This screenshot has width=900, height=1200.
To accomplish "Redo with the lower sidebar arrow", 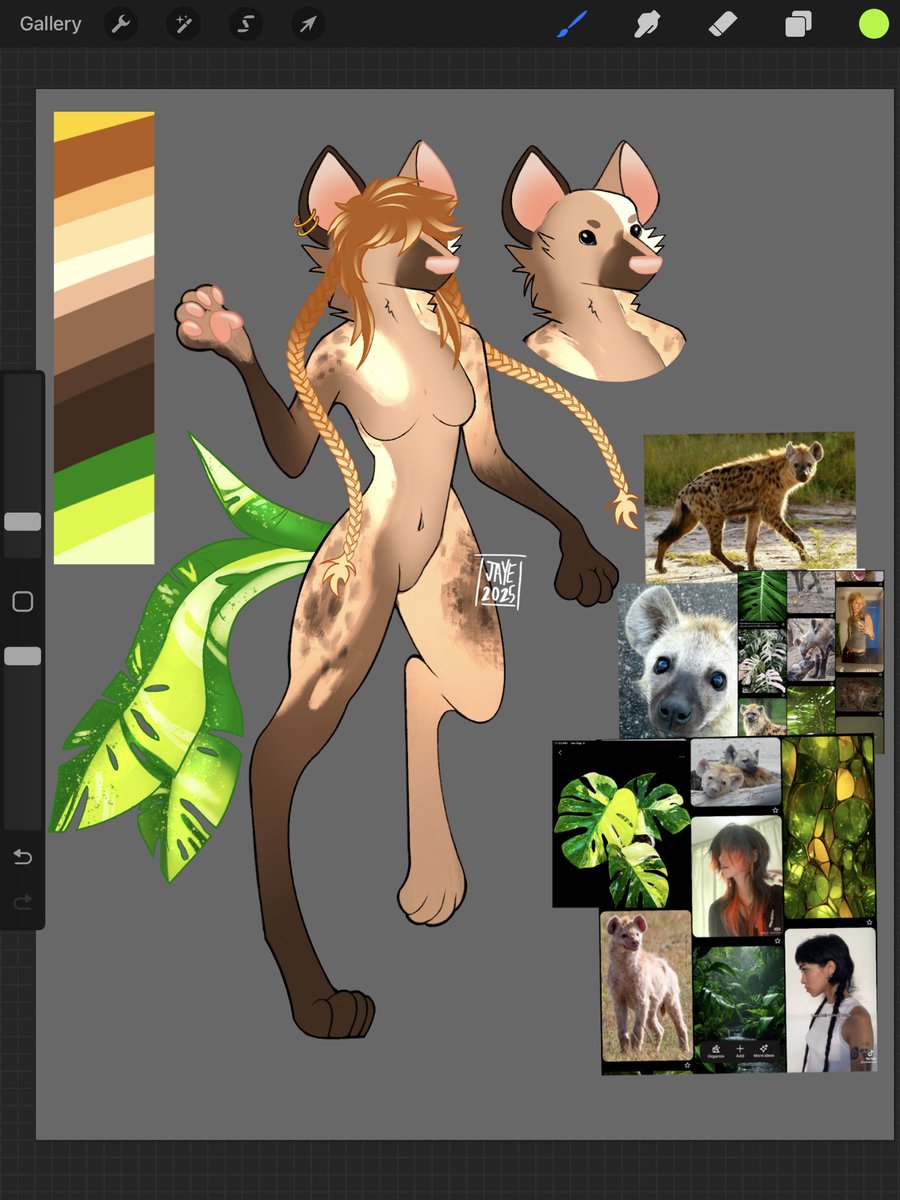I will coord(22,903).
